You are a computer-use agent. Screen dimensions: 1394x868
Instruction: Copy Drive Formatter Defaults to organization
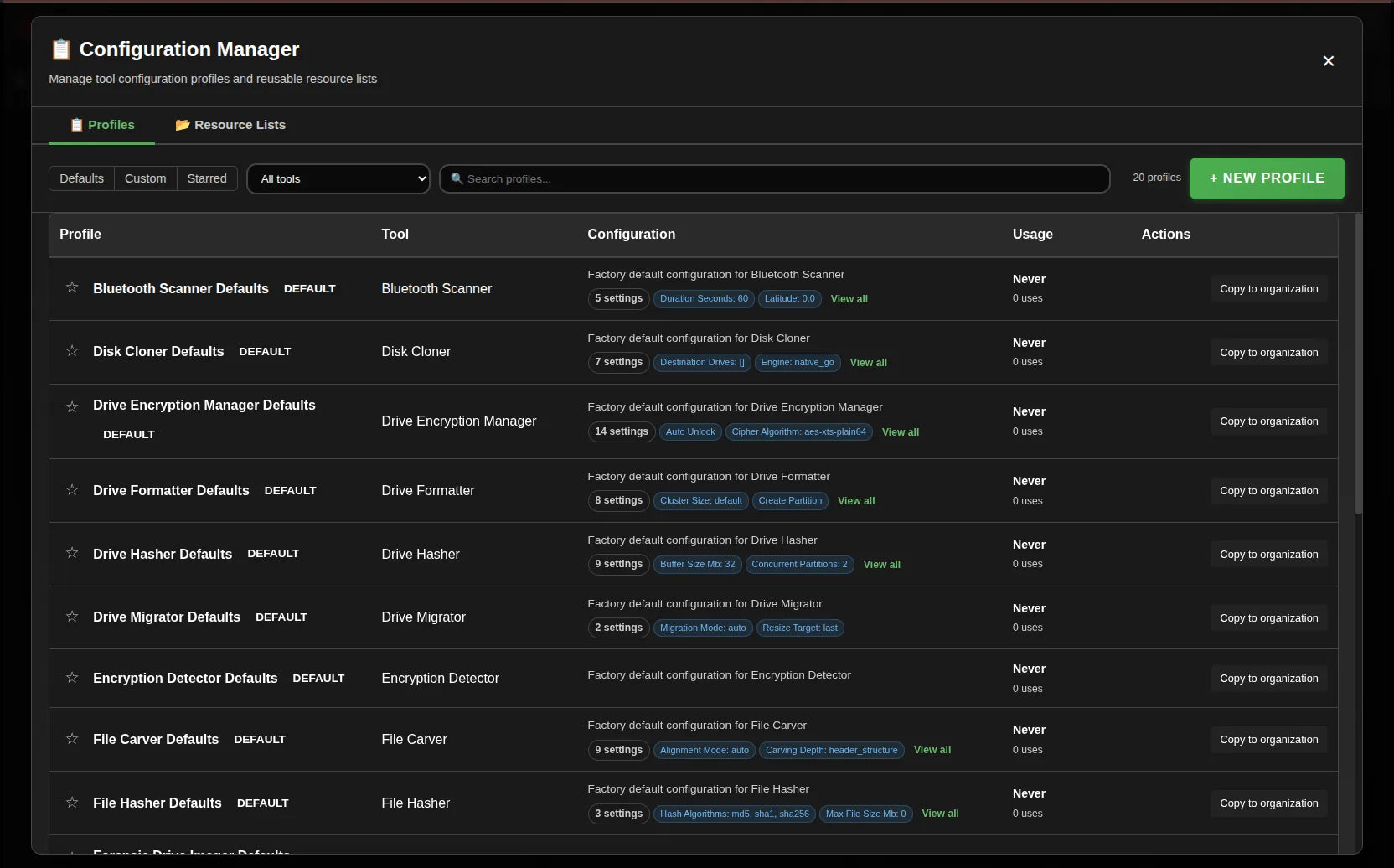click(x=1268, y=491)
